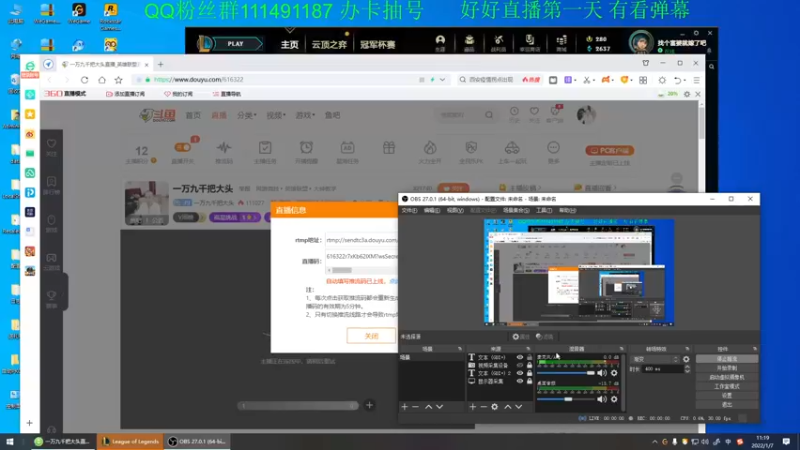Go to the browser home page icon
Image resolution: width=800 pixels, height=450 pixels.
pos(102,80)
